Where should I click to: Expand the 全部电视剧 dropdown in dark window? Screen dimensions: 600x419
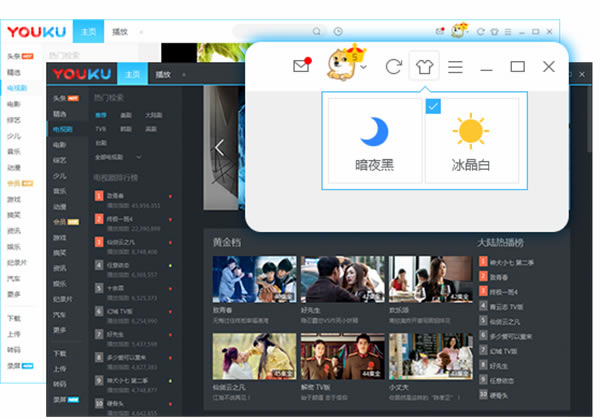[118, 157]
